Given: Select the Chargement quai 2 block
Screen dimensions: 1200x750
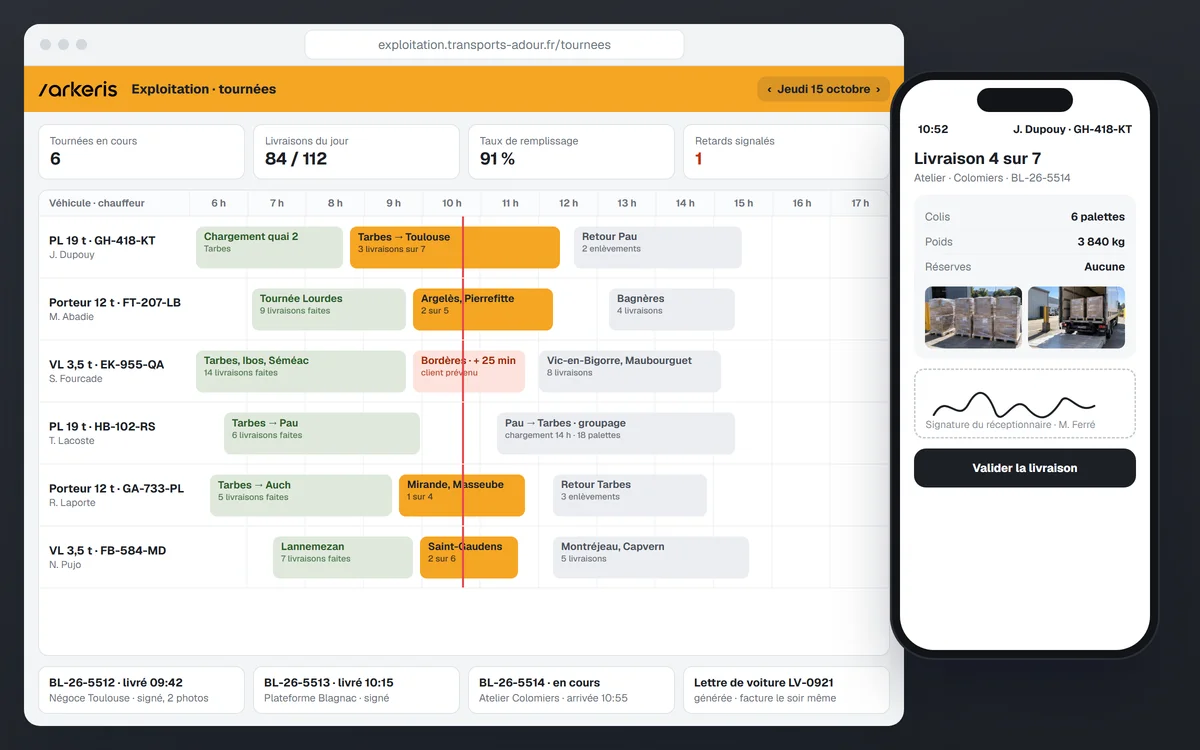Looking at the screenshot, I should (270, 247).
